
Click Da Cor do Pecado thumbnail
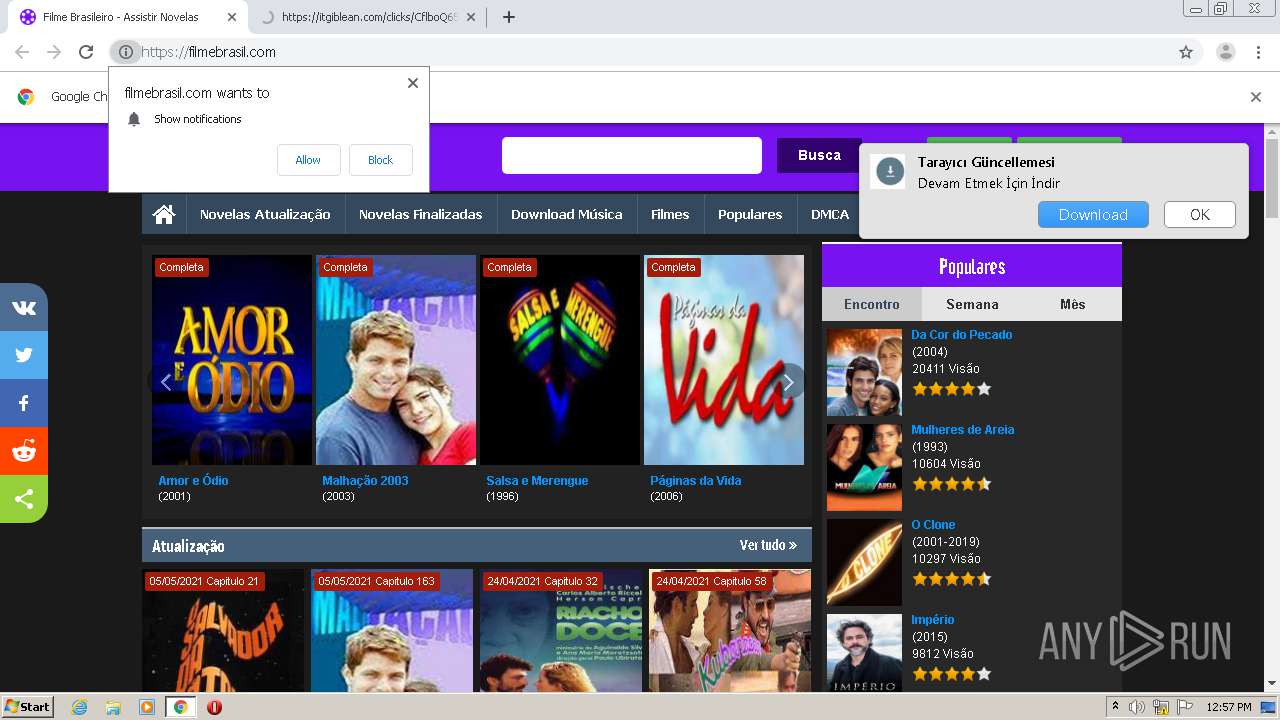[864, 372]
